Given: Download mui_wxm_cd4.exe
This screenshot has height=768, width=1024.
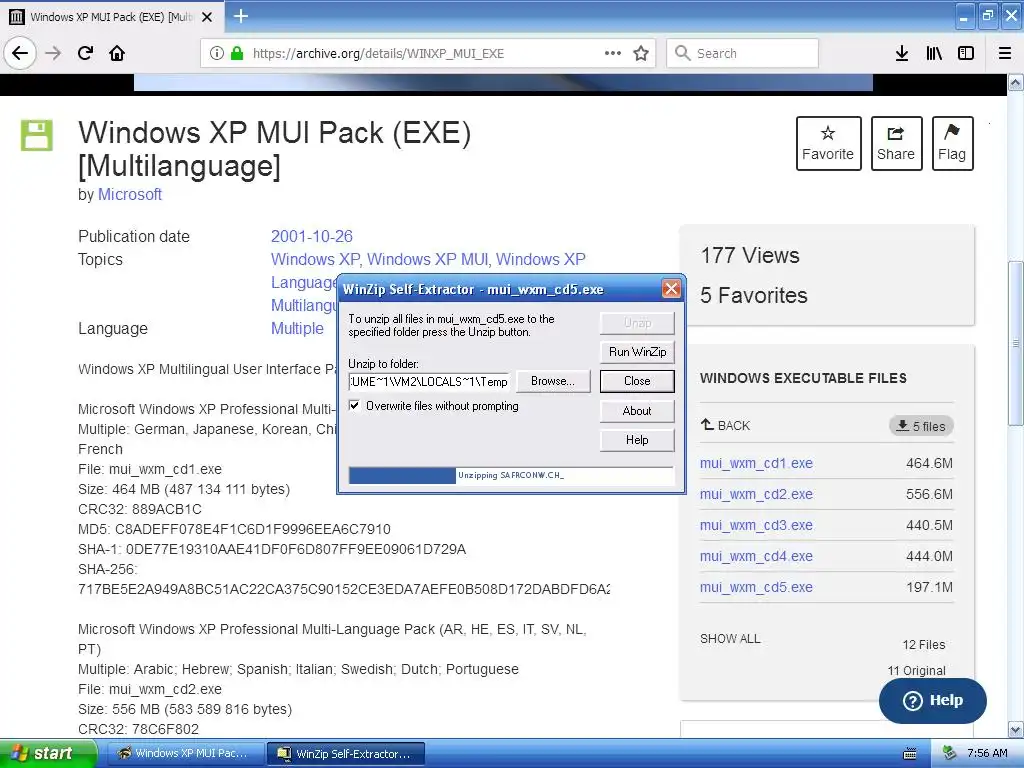Looking at the screenshot, I should pos(756,556).
